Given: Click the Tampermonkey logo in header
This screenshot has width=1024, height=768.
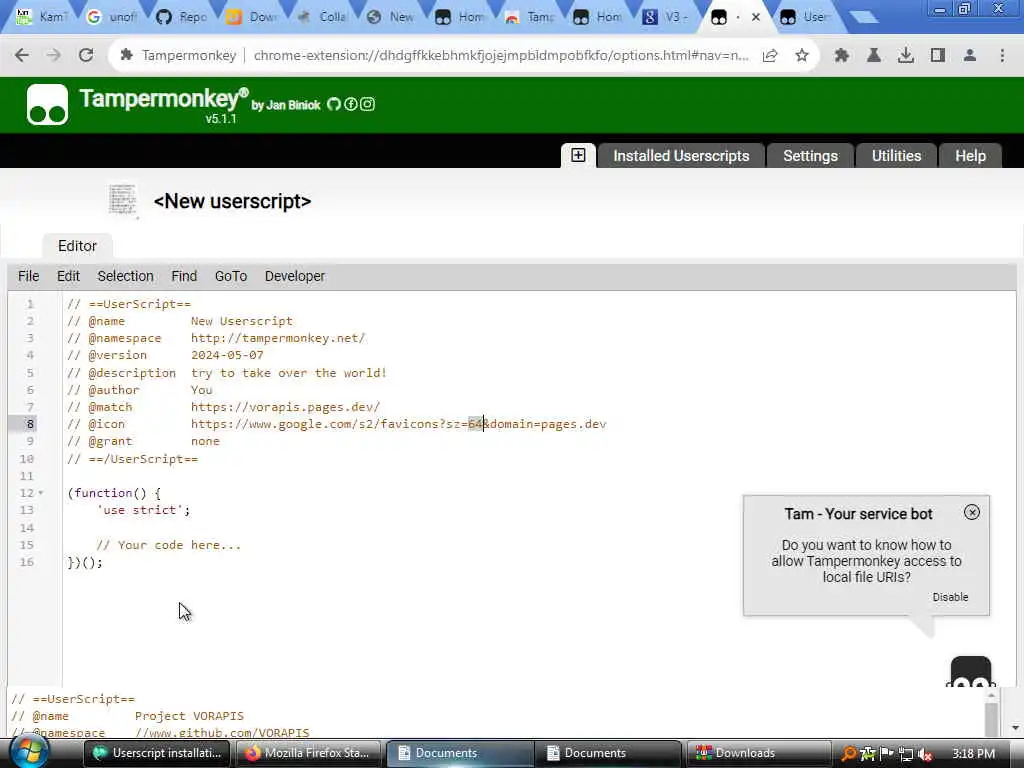Looking at the screenshot, I should point(47,104).
